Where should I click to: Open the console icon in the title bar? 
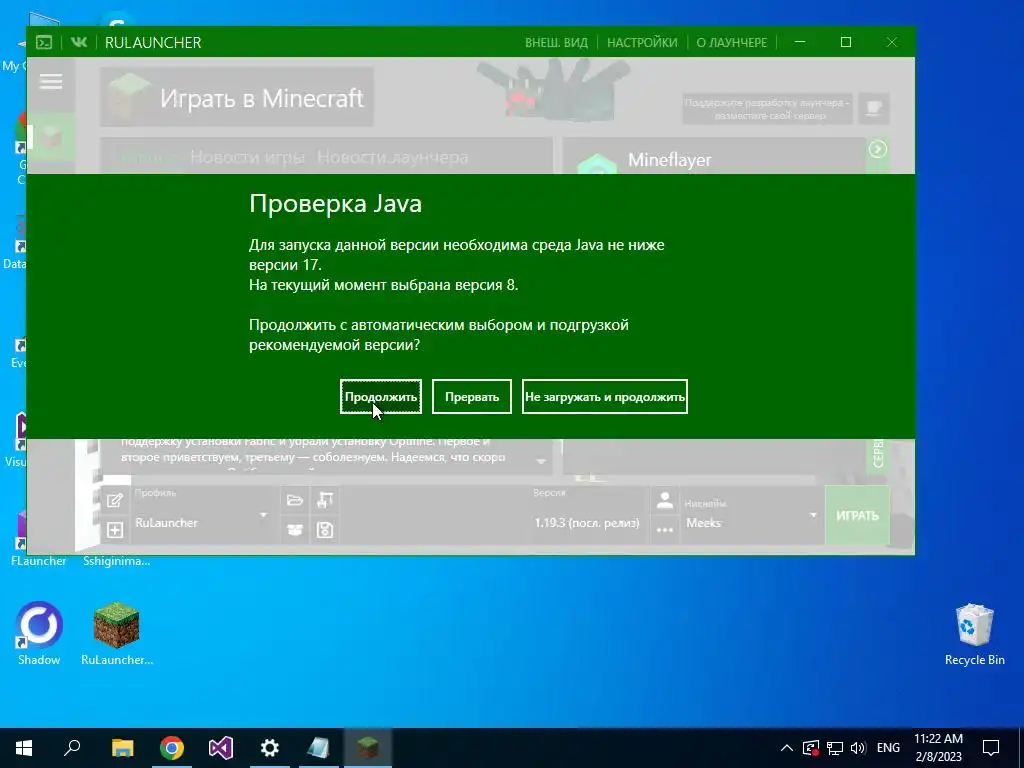[44, 42]
